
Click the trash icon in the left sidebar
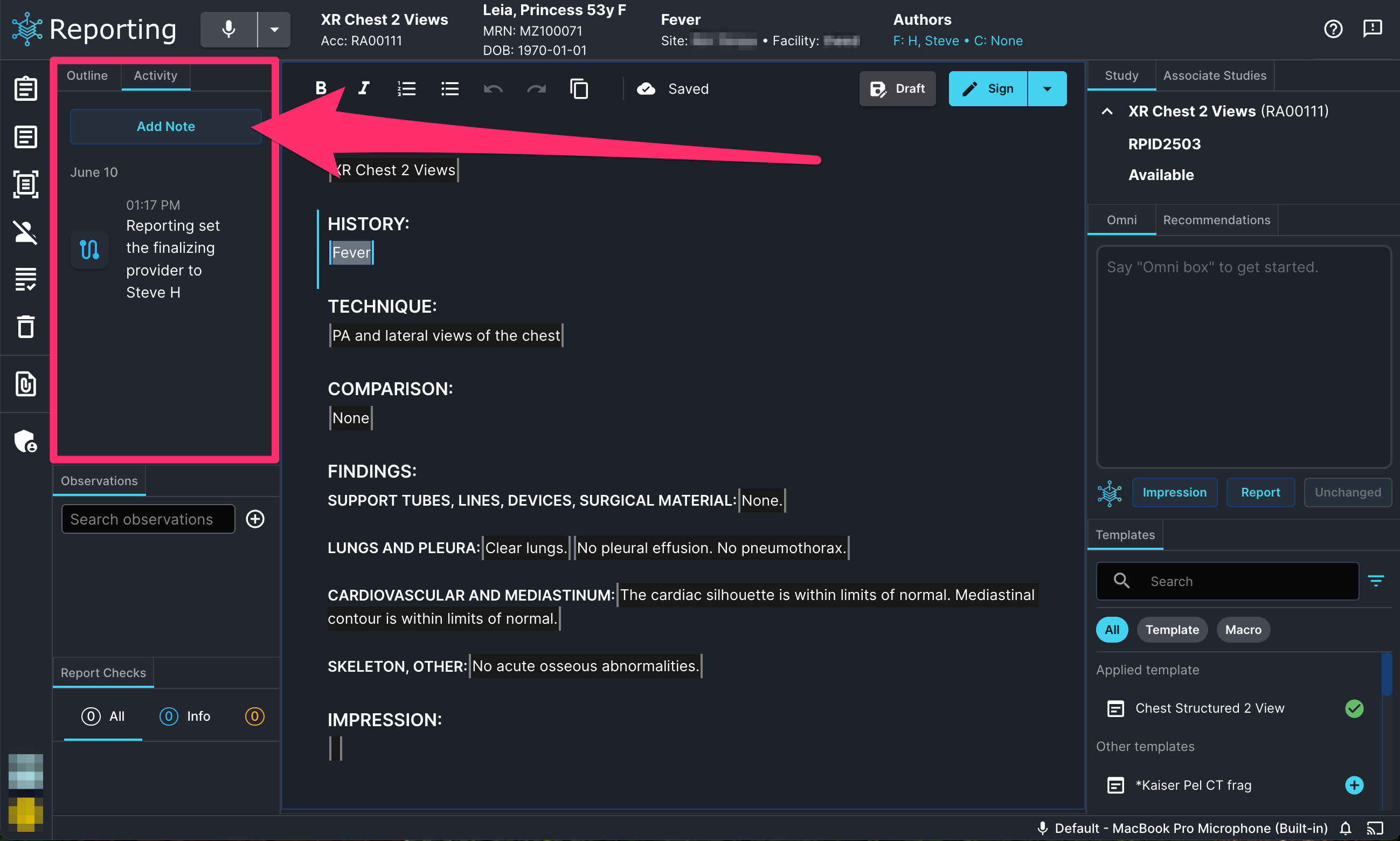click(25, 326)
